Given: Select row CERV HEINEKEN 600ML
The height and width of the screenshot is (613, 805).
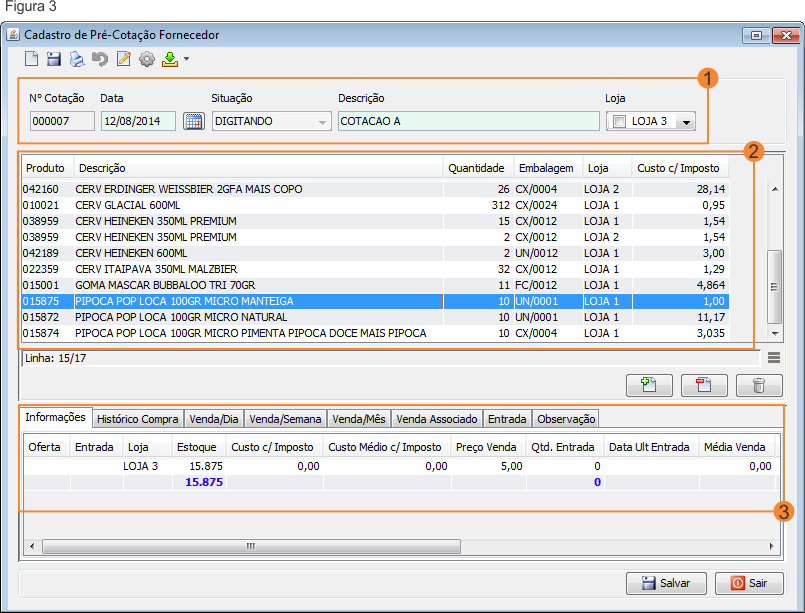Looking at the screenshot, I should 375,253.
